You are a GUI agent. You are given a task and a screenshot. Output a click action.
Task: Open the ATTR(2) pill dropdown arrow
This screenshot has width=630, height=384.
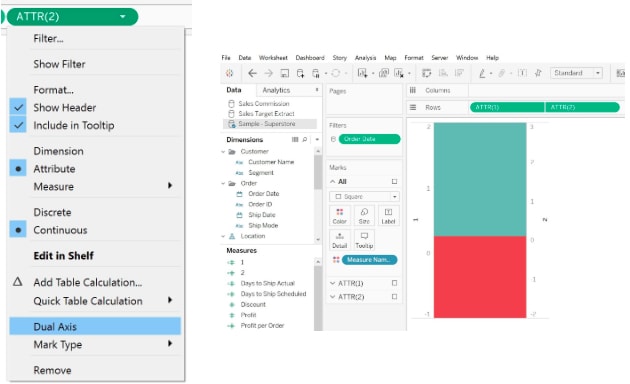[123, 16]
